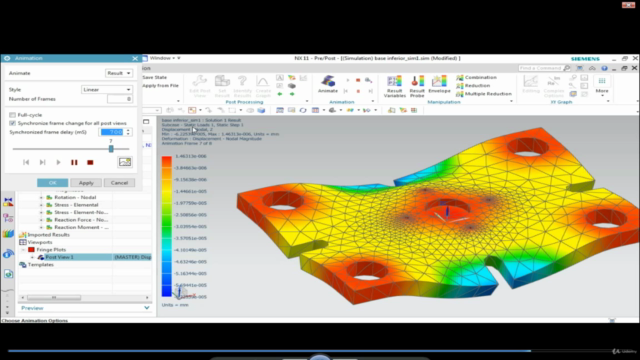Click Apply in the Animation dialog

coord(86,183)
